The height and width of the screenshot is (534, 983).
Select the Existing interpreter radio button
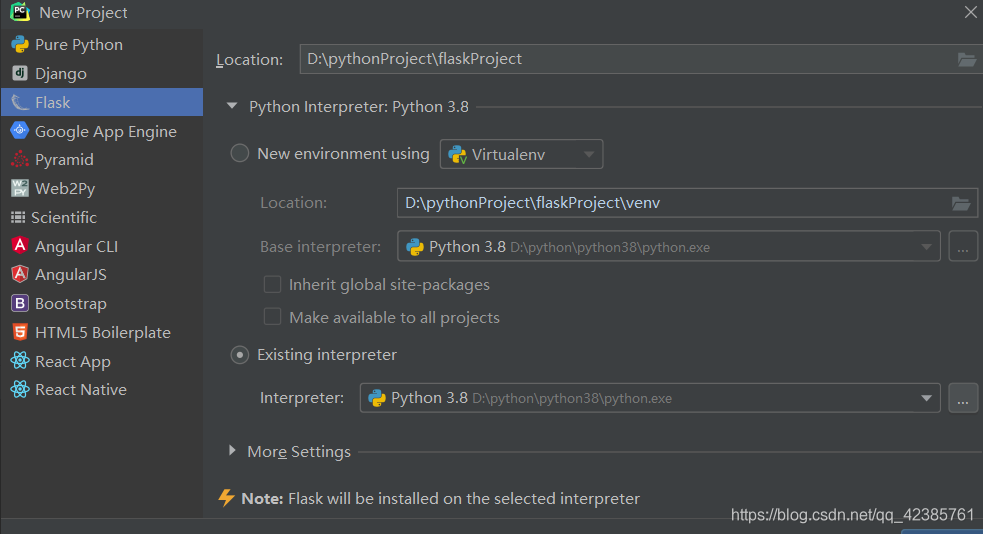coord(239,355)
